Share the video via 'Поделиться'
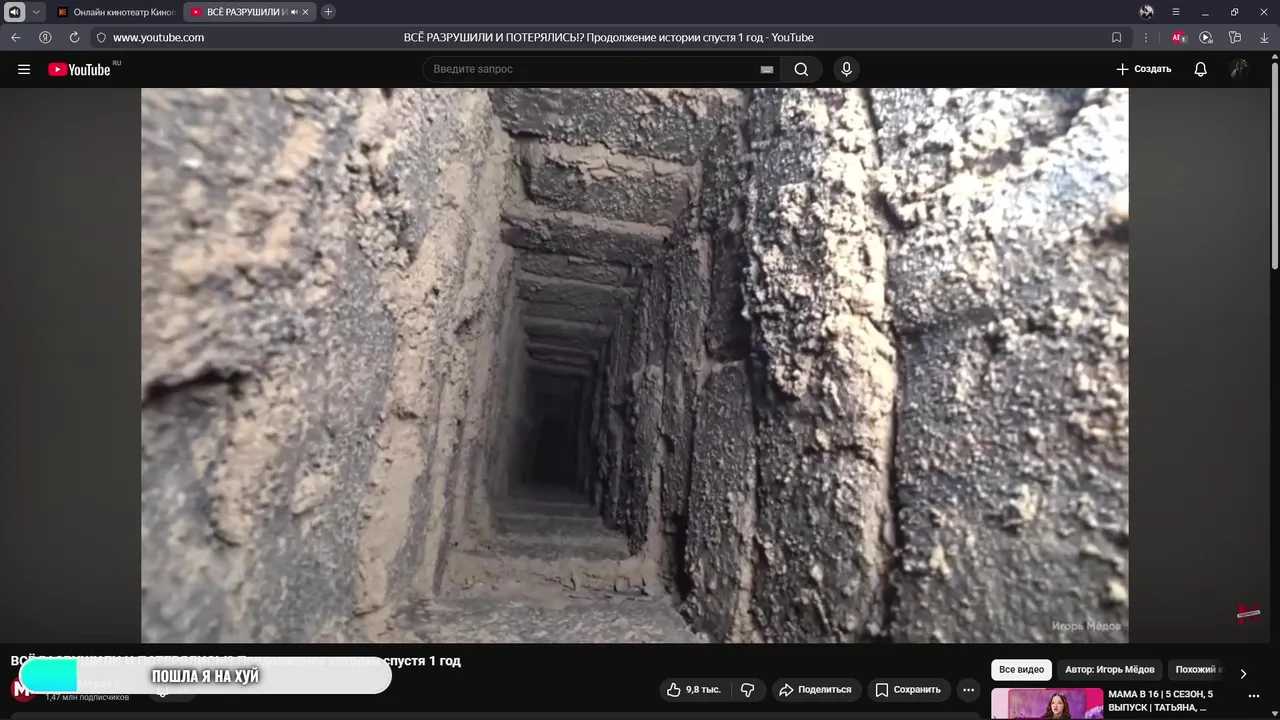The width and height of the screenshot is (1280, 720). (815, 689)
